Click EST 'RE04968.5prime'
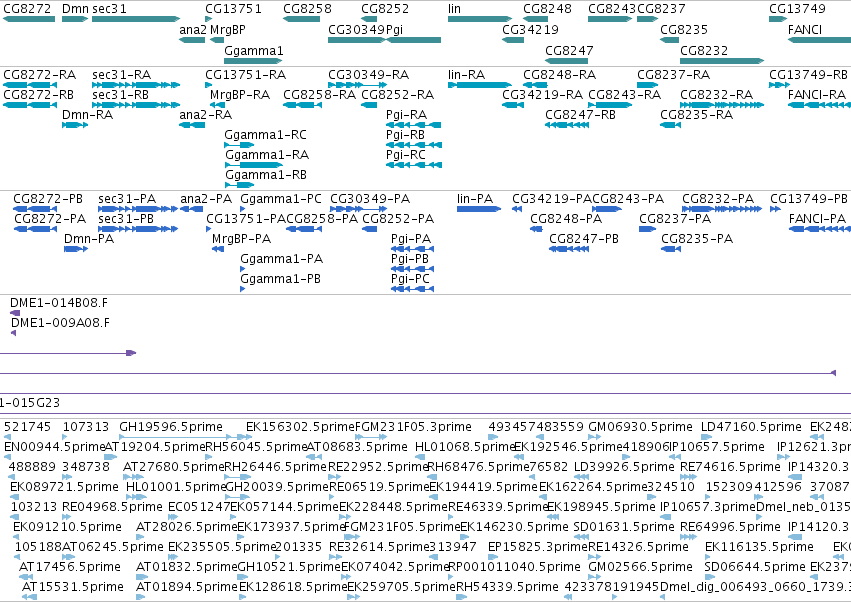The image size is (851, 602). (112, 507)
